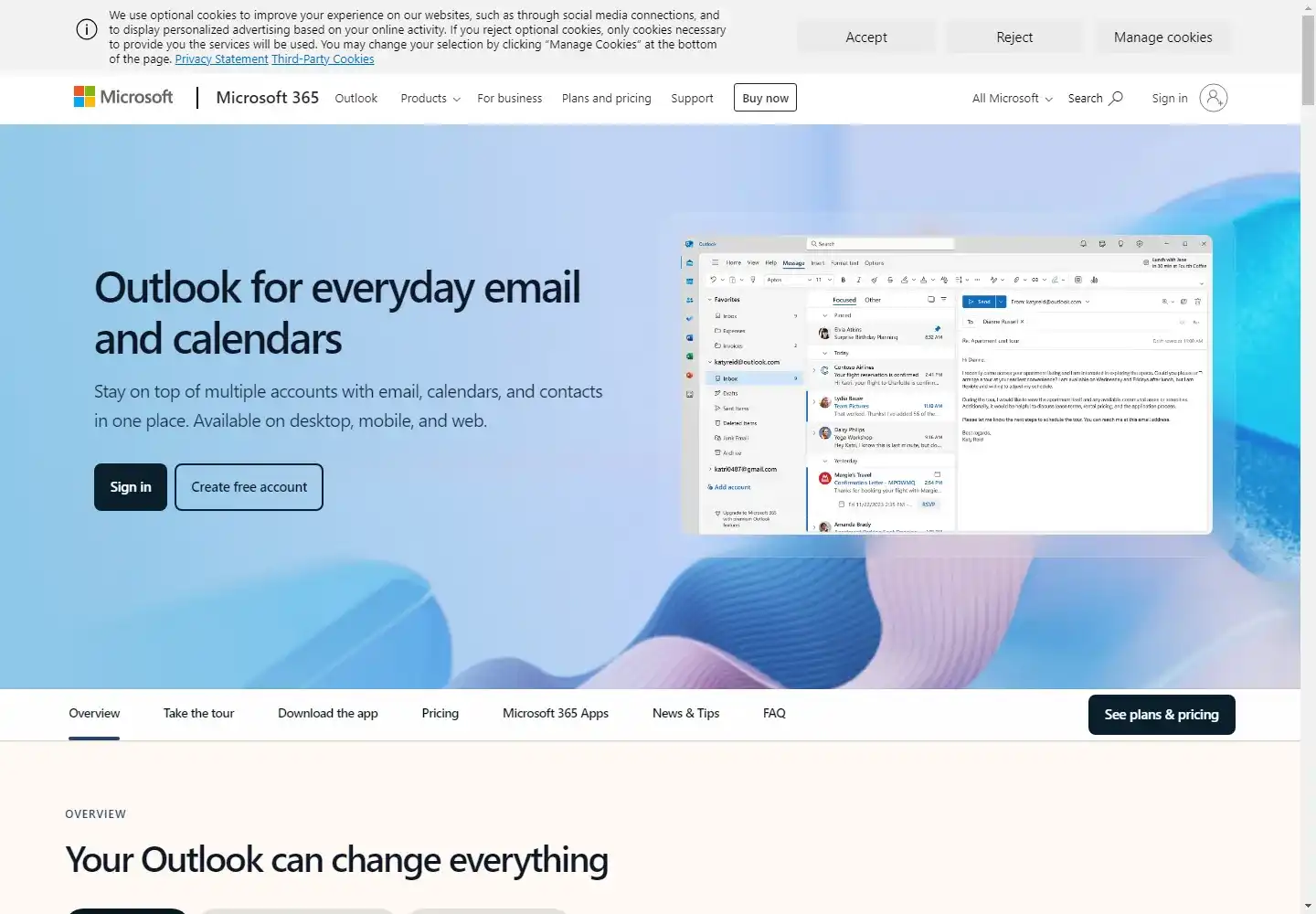Open the Search magnifier icon
This screenshot has height=914, width=1316.
point(1116,98)
